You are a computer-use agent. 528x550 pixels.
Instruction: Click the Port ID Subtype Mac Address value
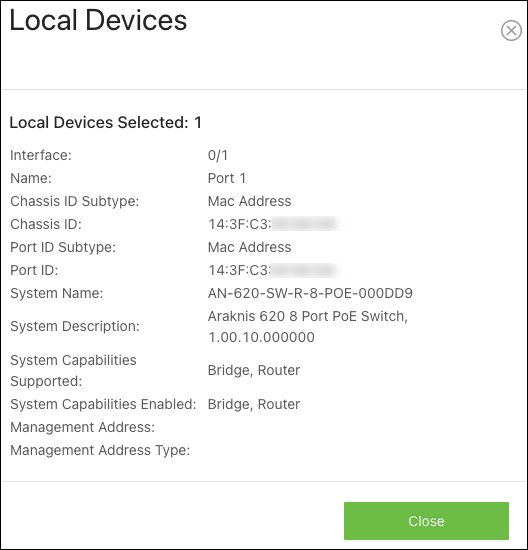point(249,247)
